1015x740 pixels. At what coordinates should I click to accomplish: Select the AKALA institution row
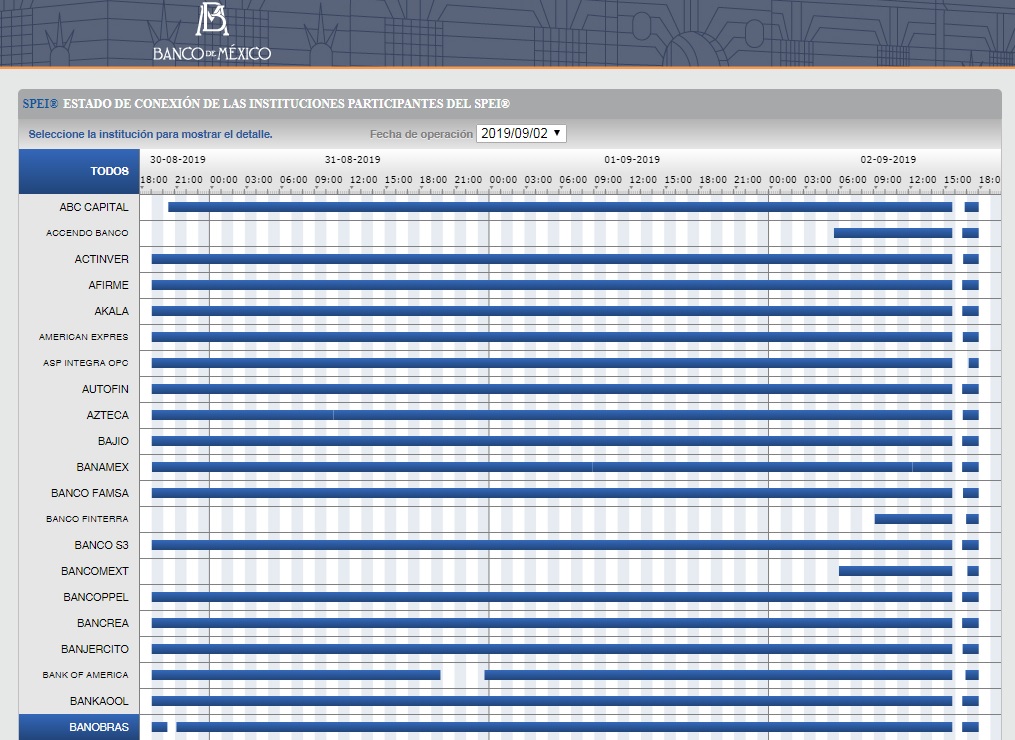111,311
